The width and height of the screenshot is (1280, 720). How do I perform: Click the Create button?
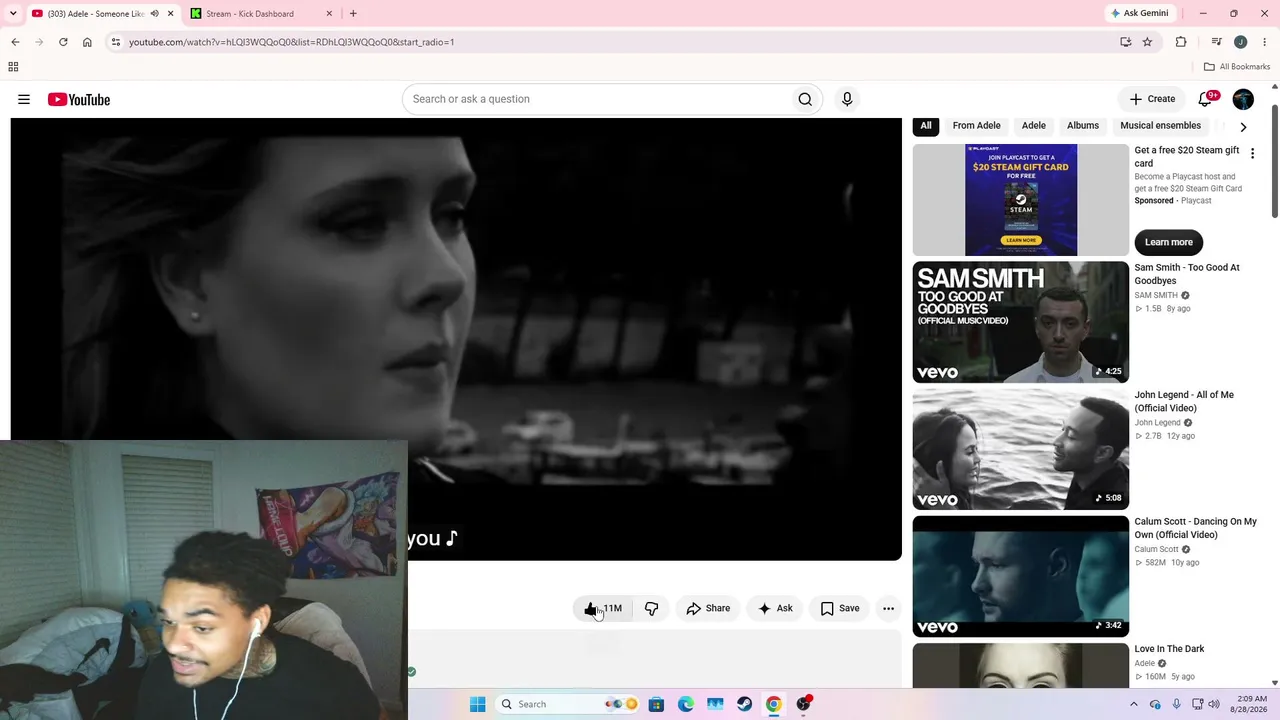click(x=1152, y=99)
